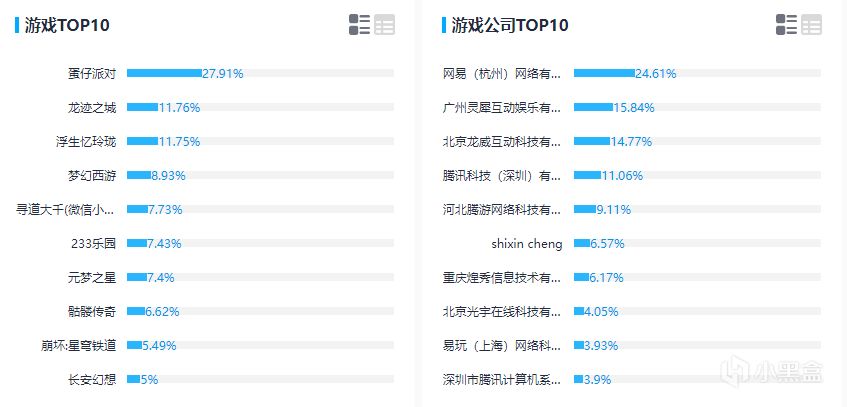Open the 腾讯科技（深圳）company entry

502,175
